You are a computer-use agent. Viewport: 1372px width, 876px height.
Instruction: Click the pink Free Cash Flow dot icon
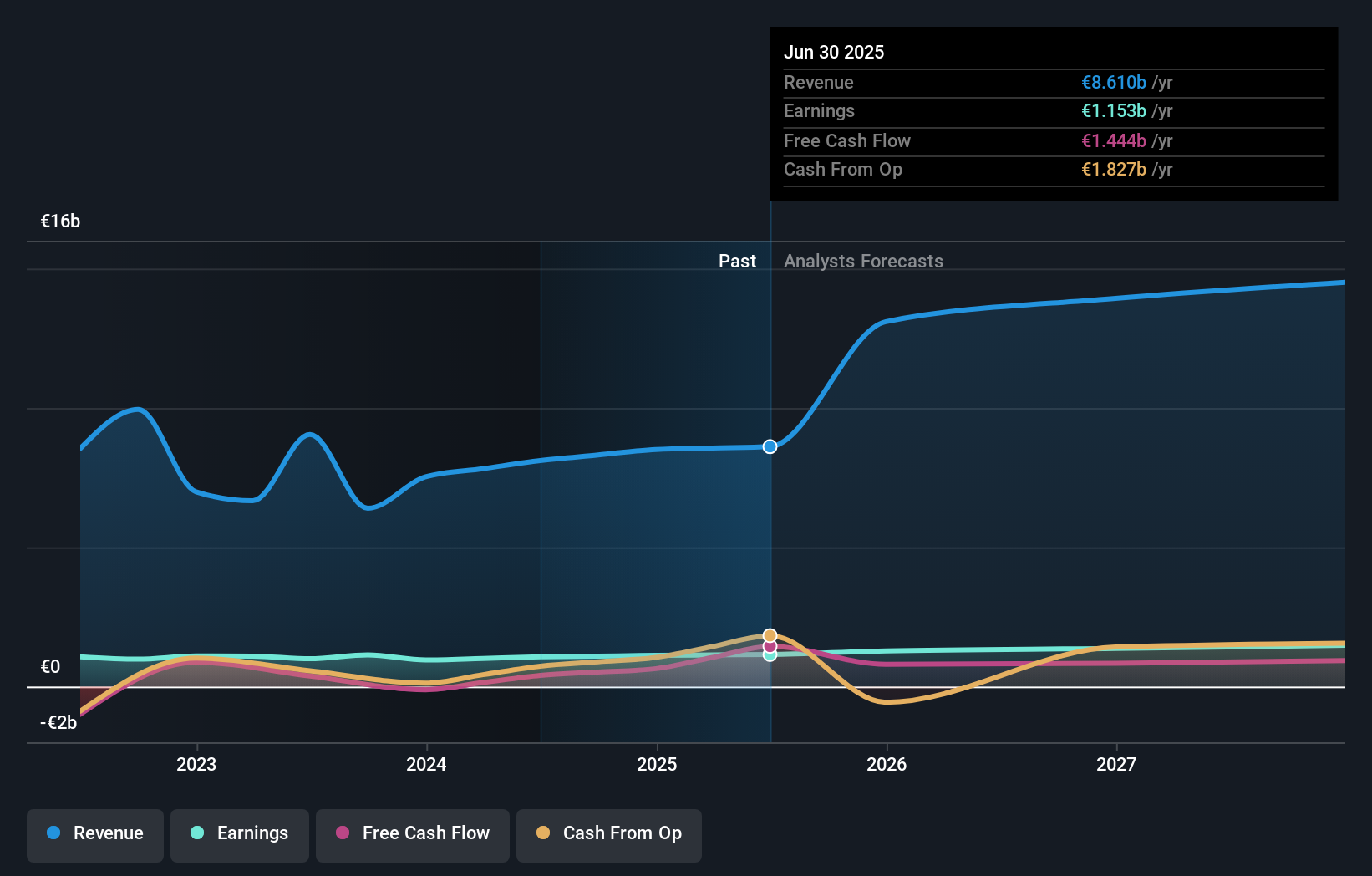(x=343, y=833)
